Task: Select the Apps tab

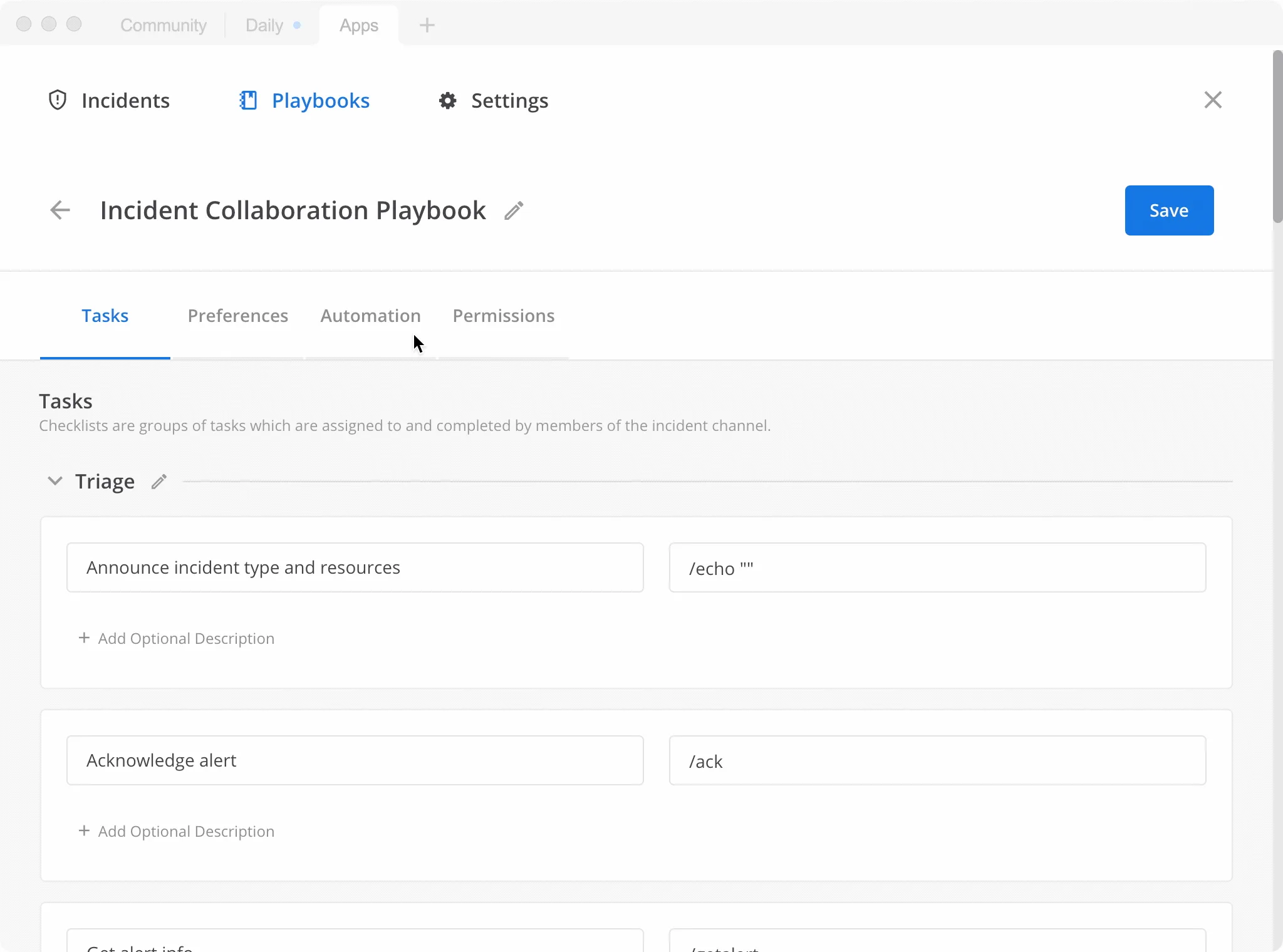Action: coord(359,25)
